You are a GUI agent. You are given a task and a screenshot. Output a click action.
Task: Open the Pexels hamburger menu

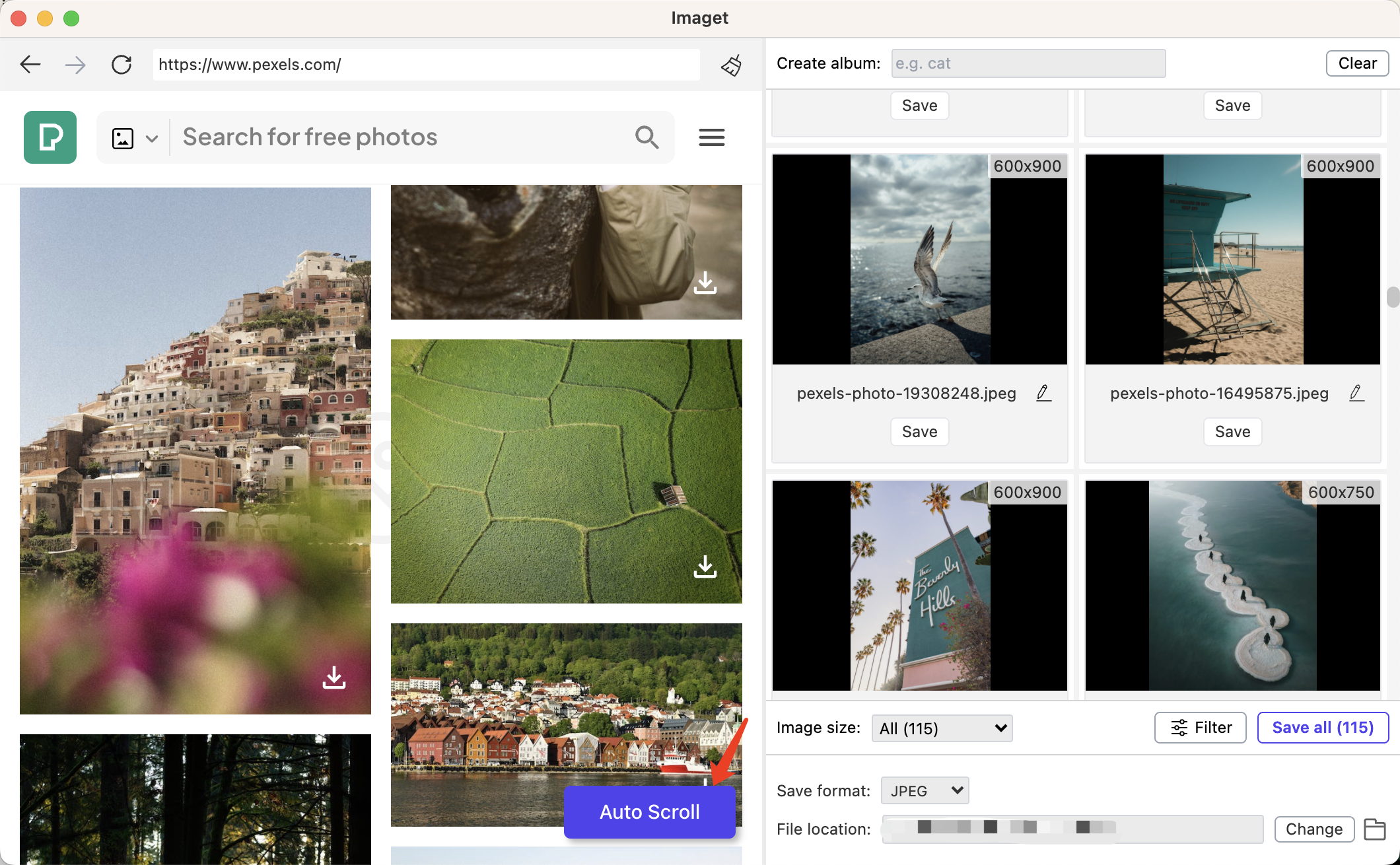(712, 137)
